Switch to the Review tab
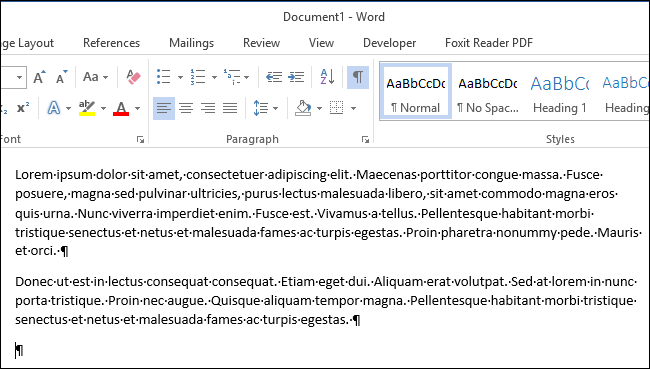The image size is (650, 369). (x=262, y=43)
